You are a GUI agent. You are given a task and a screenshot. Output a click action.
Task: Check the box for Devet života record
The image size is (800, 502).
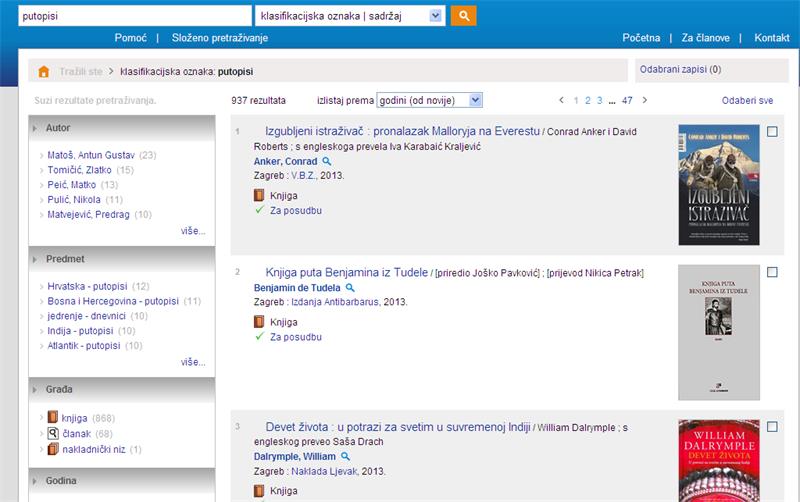(772, 427)
